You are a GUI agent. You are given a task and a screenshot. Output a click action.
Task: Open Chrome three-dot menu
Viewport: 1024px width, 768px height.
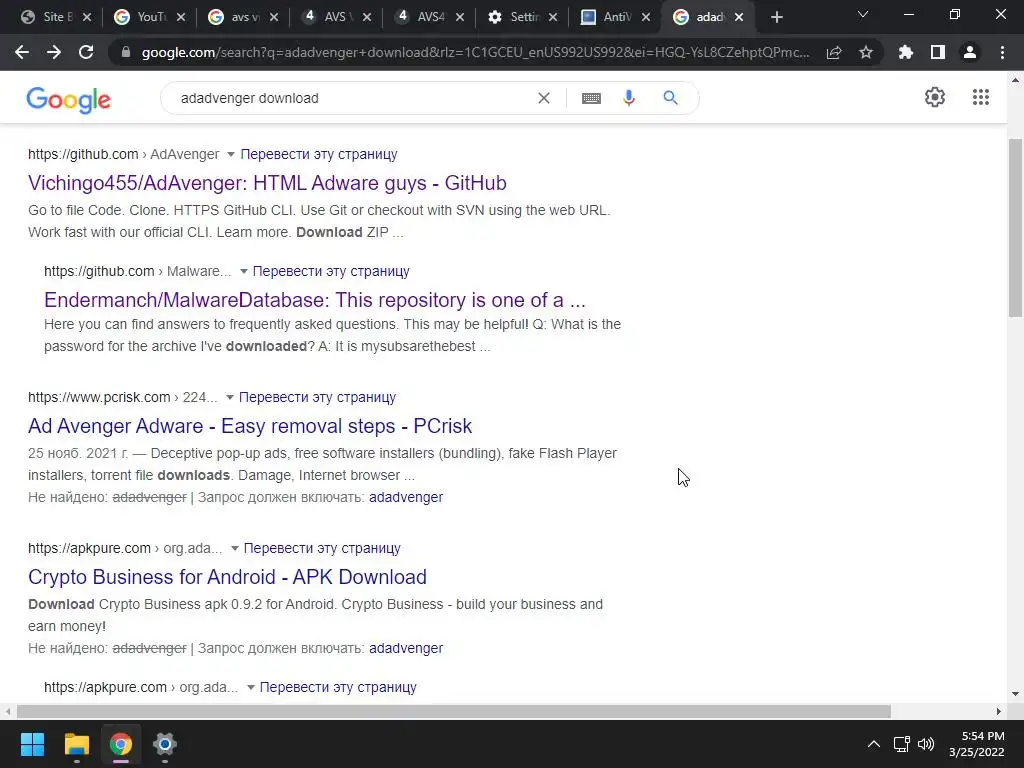pos(1002,52)
